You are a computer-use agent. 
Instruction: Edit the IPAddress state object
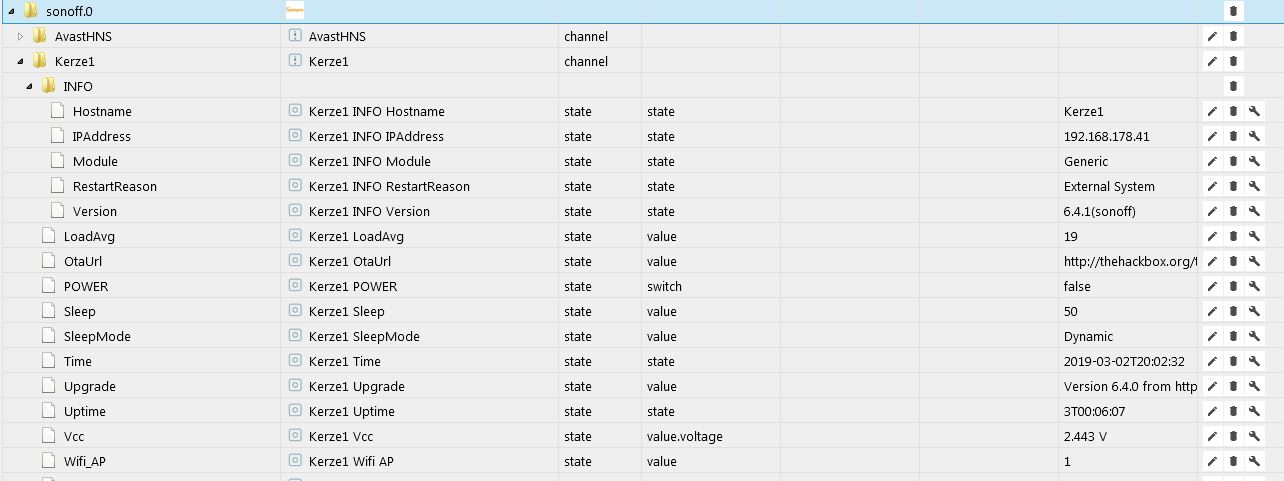click(x=1212, y=136)
